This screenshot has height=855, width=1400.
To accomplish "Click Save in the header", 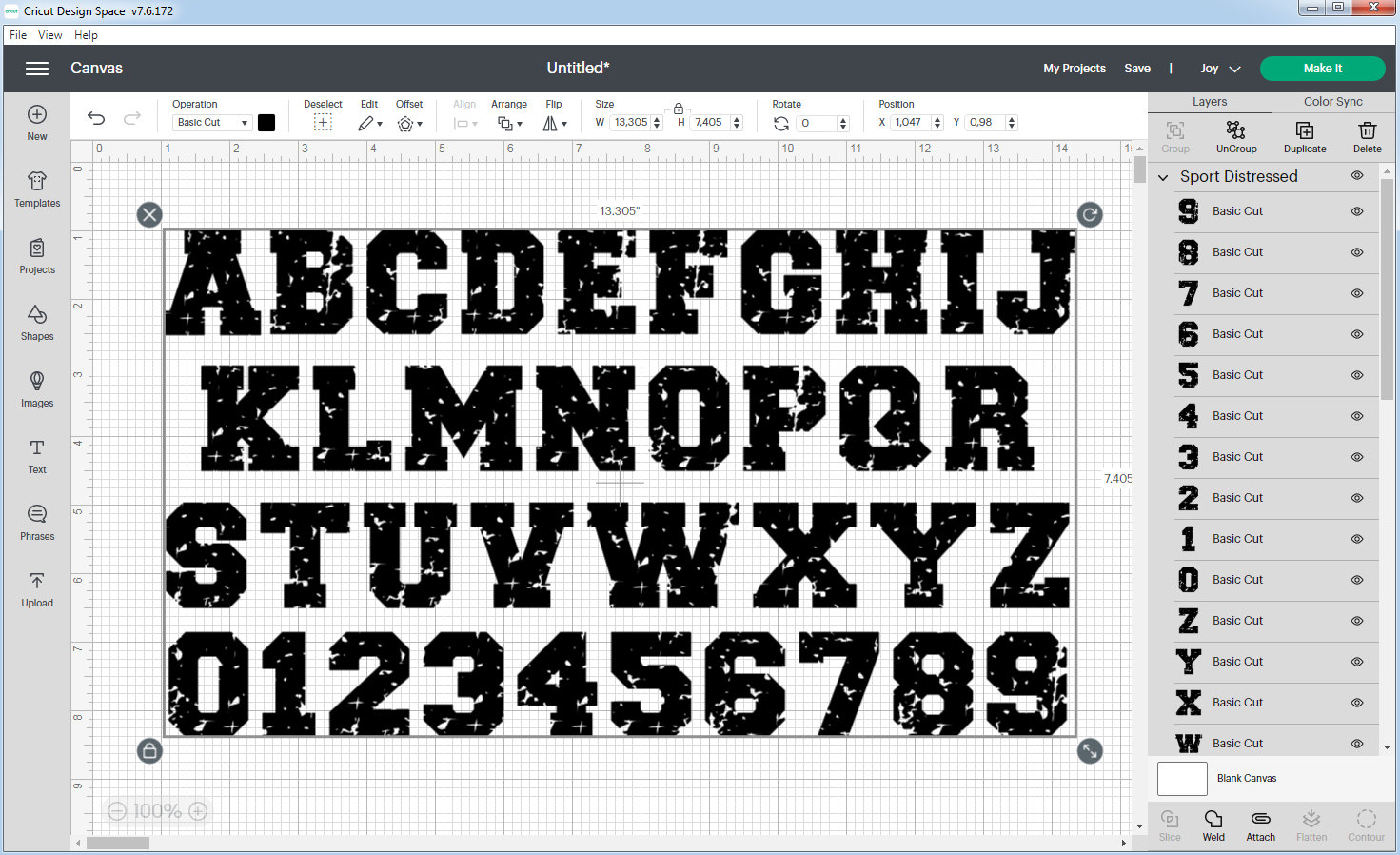I will pos(1137,69).
